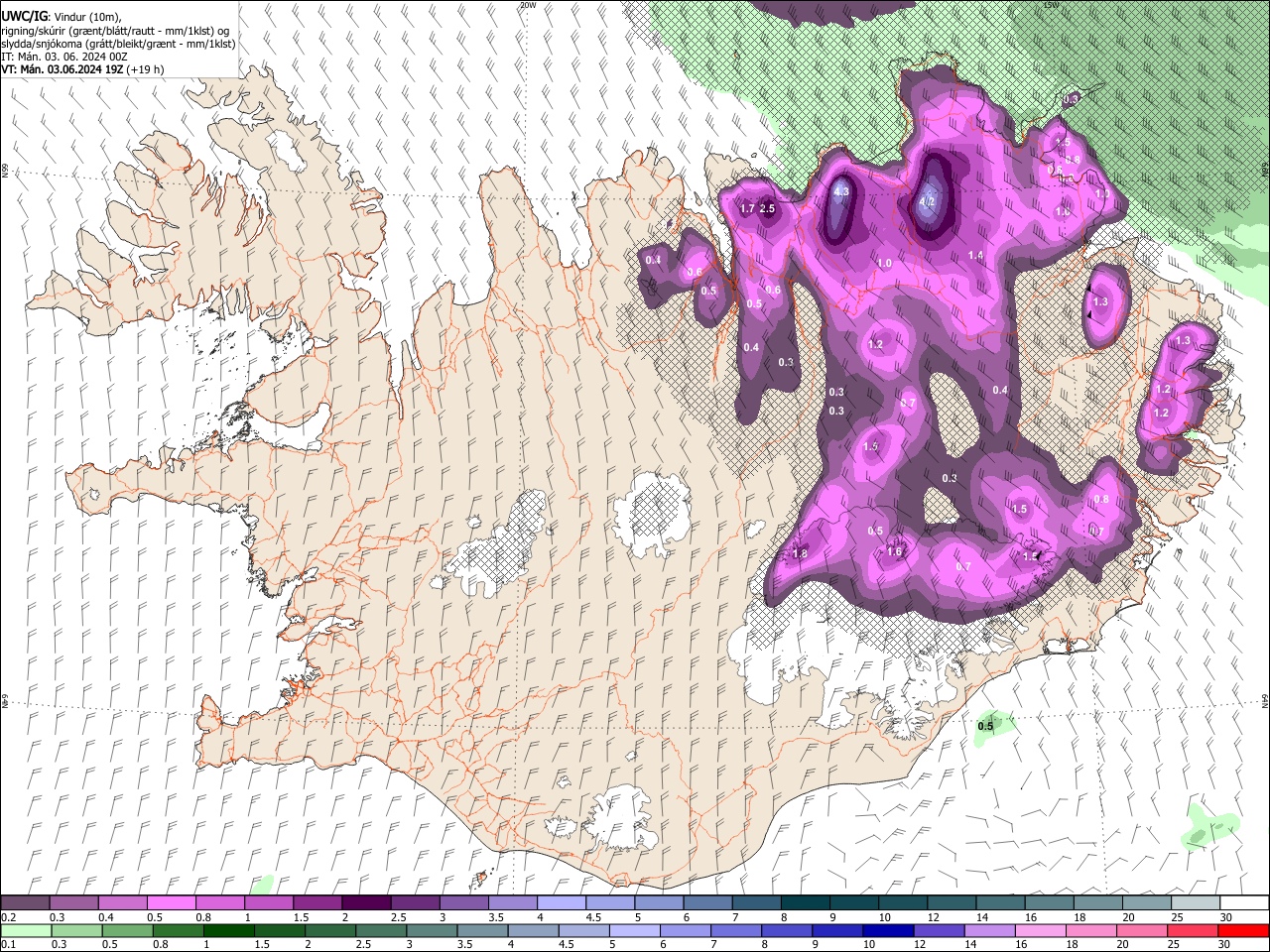
Task: Click the '20W' longitude label at top
Action: [x=528, y=5]
